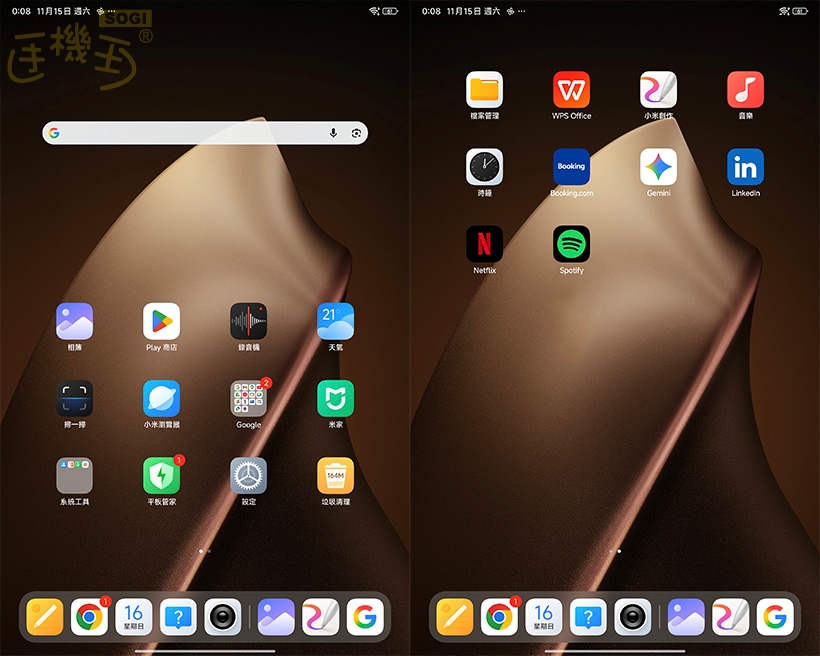This screenshot has height=656, width=820.
Task: Open the 小米創作 creation app
Action: point(658,90)
